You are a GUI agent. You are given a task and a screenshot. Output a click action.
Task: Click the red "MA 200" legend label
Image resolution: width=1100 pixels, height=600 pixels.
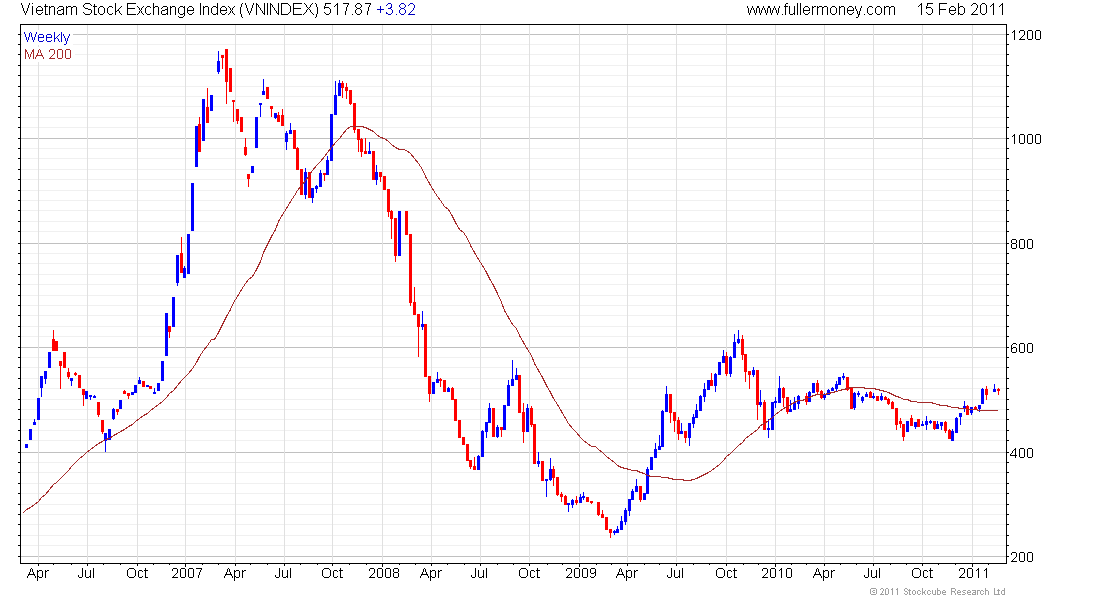[x=48, y=54]
